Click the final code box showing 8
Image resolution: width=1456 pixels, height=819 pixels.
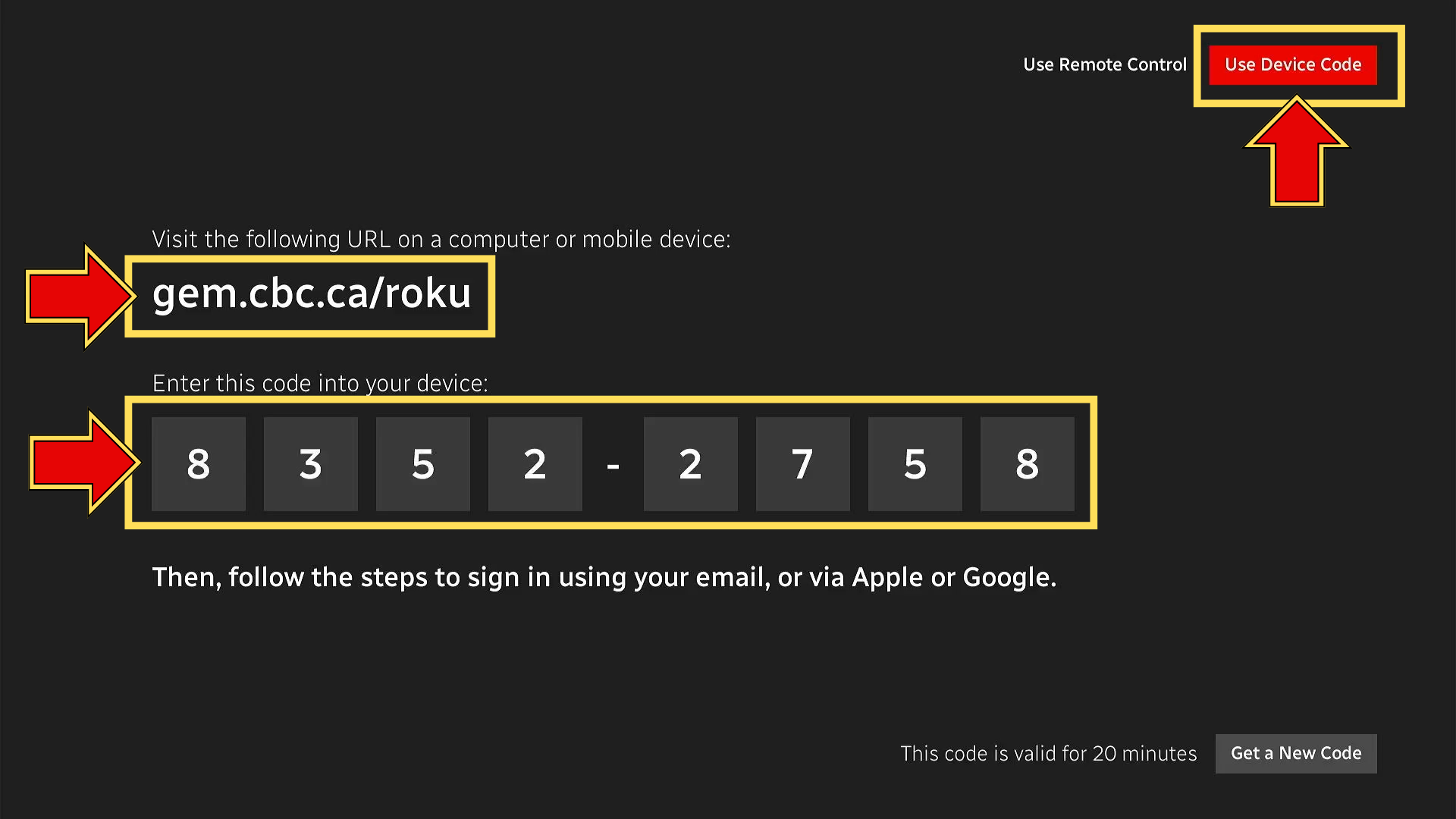click(x=1028, y=463)
